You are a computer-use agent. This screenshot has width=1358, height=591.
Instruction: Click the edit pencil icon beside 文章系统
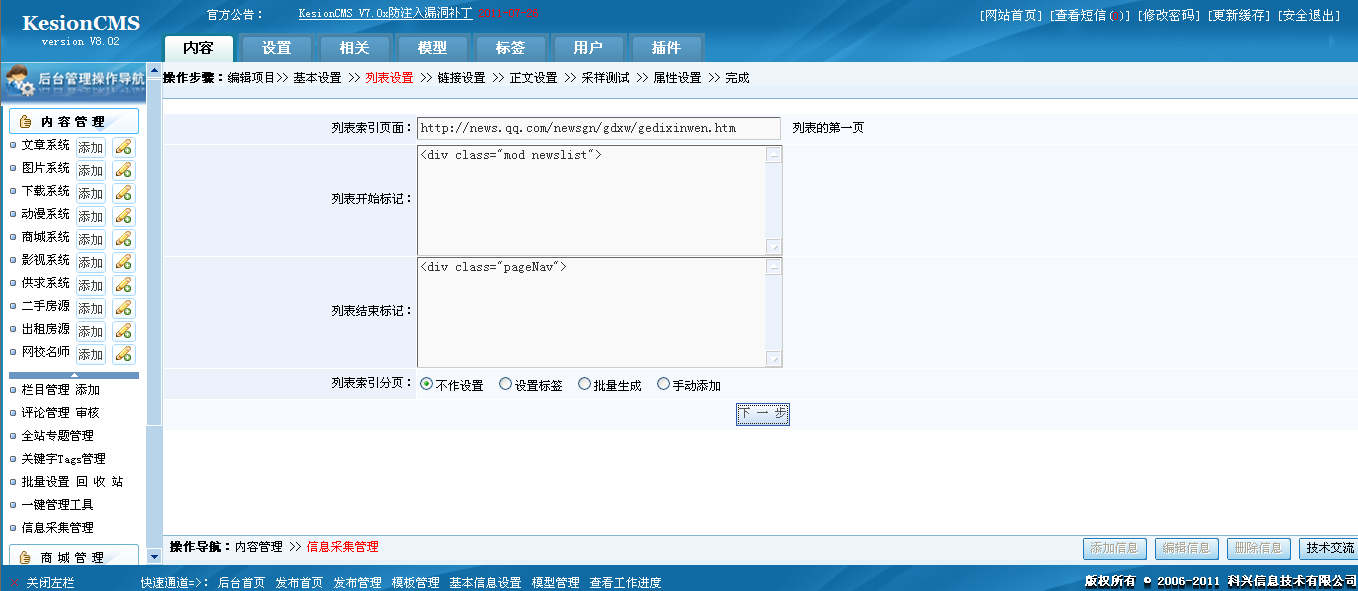click(123, 147)
